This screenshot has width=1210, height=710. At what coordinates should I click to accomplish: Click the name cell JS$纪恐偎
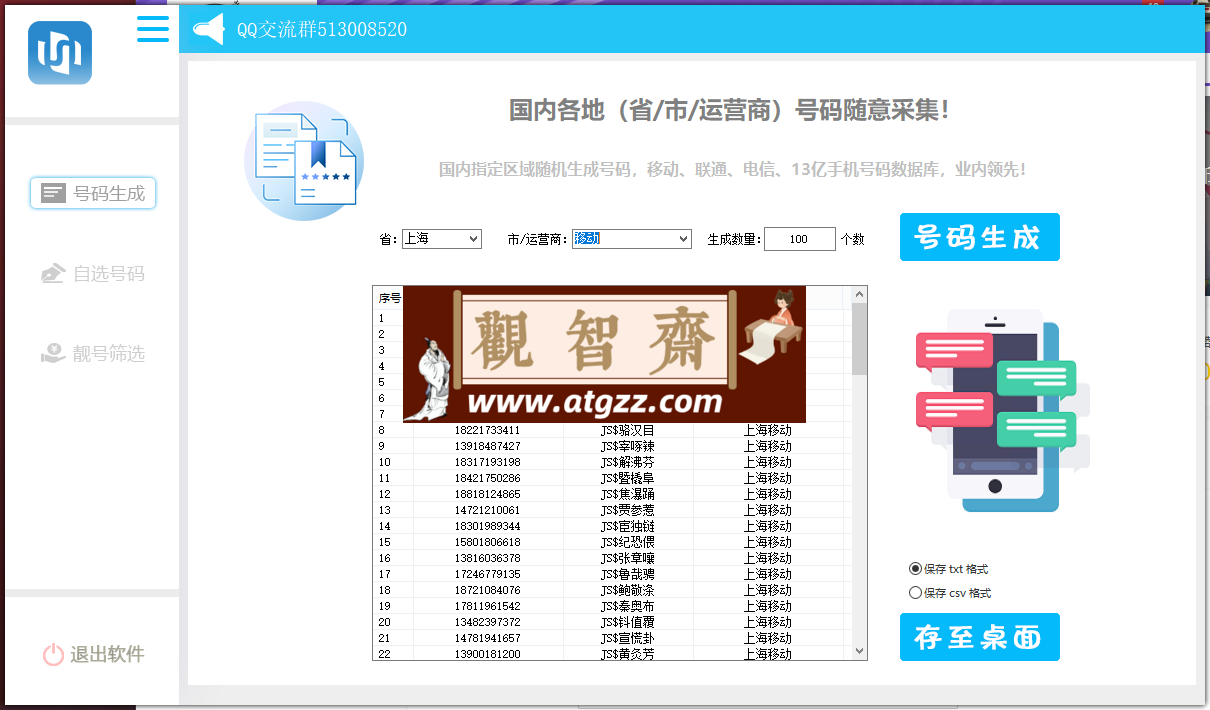tap(627, 542)
